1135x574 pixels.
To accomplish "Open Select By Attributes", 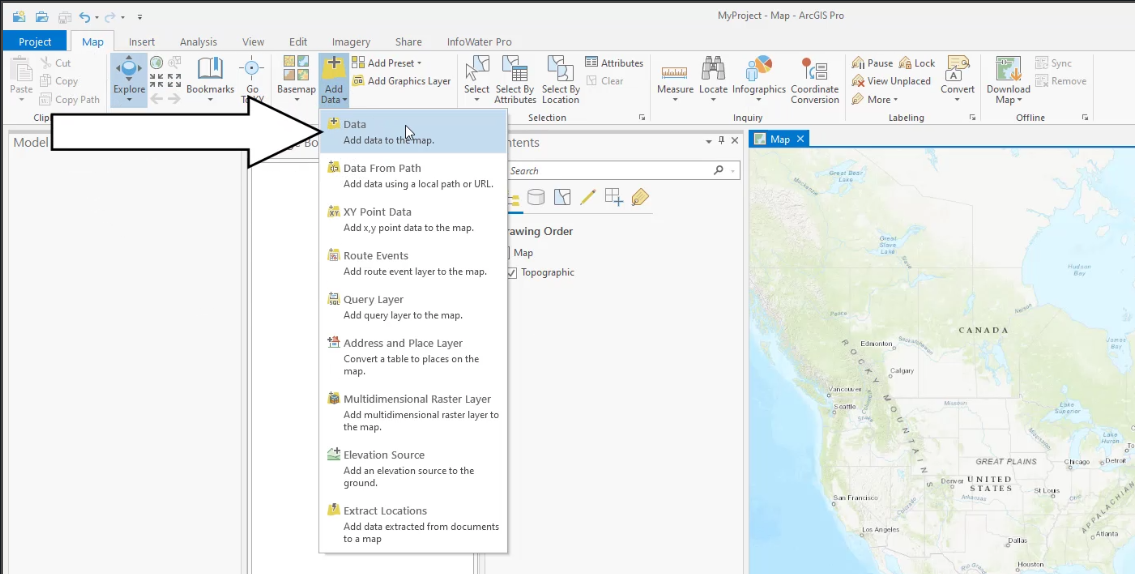I will [x=515, y=79].
